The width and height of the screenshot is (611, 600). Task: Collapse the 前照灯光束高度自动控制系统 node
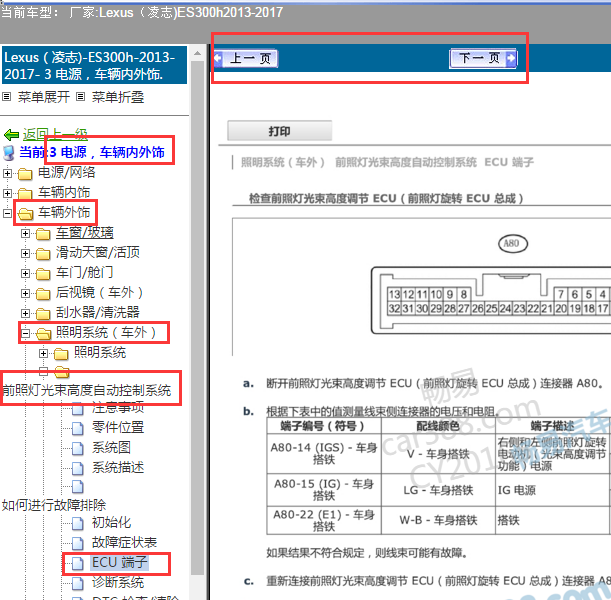pyautogui.click(x=43, y=372)
